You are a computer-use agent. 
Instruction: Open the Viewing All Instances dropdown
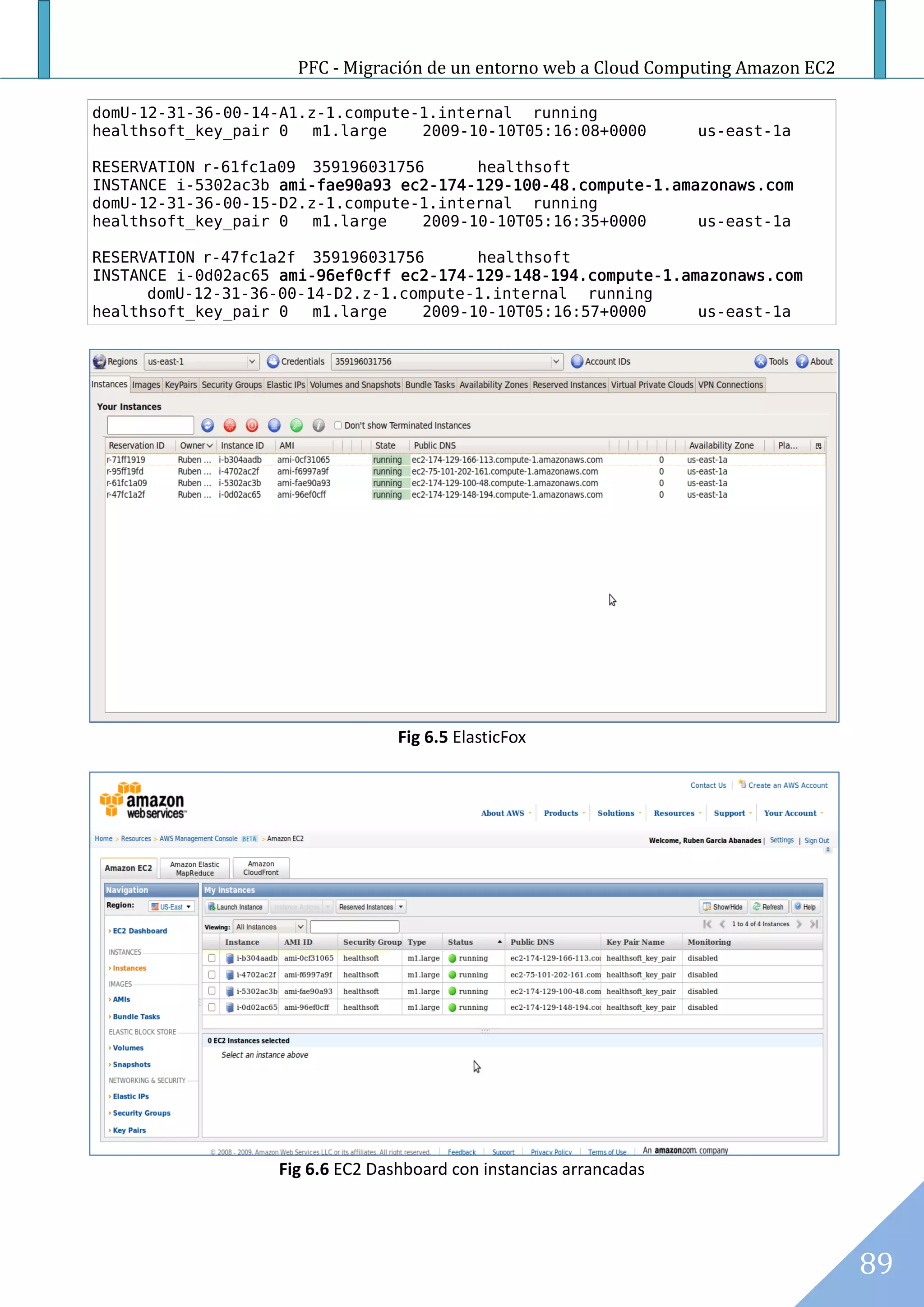(270, 927)
